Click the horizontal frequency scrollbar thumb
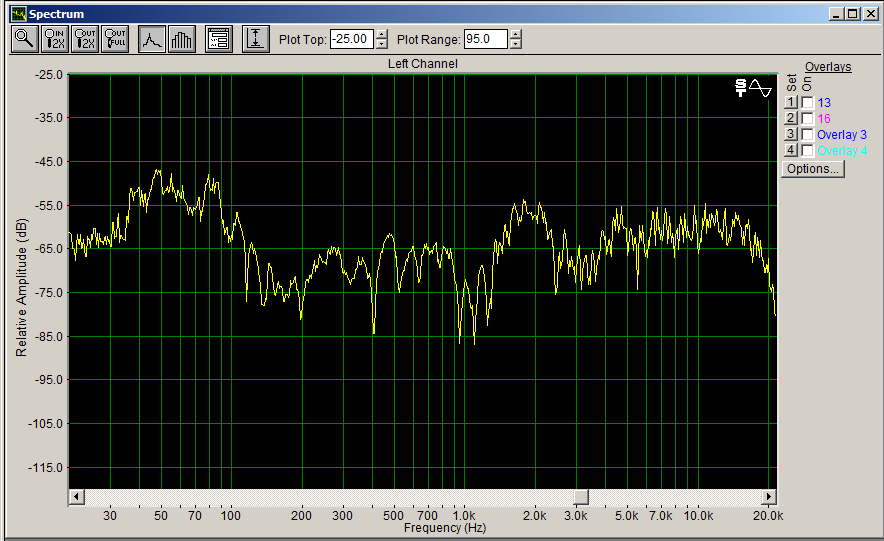The height and width of the screenshot is (541, 884). pyautogui.click(x=581, y=497)
